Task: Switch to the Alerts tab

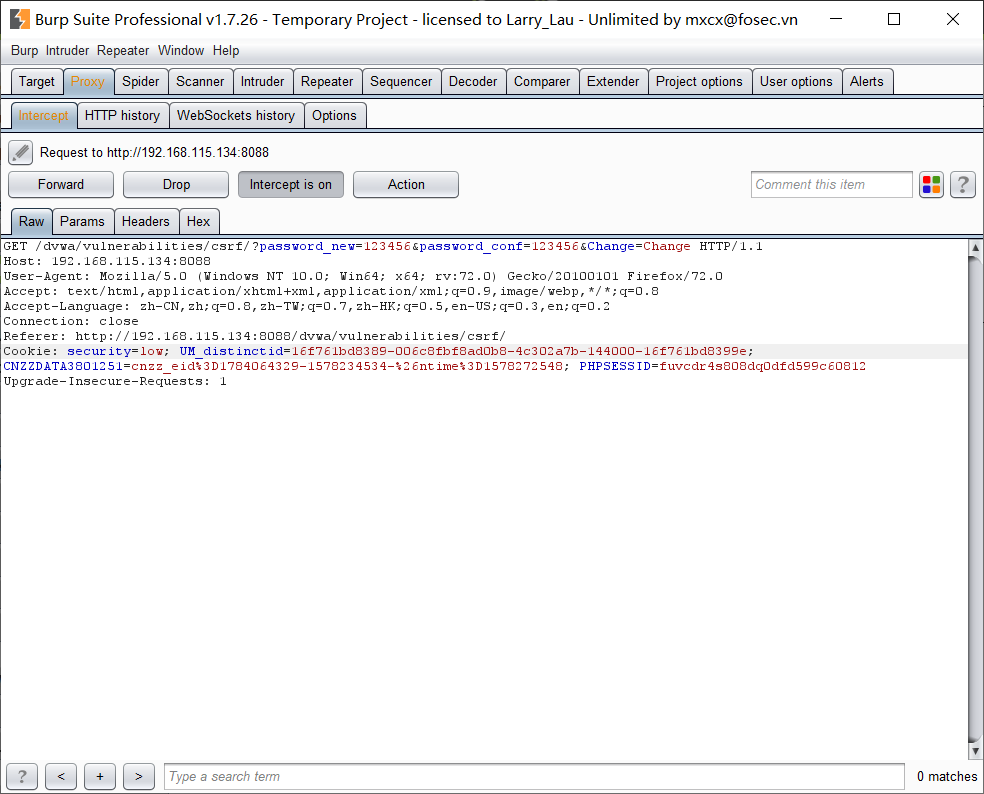Action: pos(867,82)
